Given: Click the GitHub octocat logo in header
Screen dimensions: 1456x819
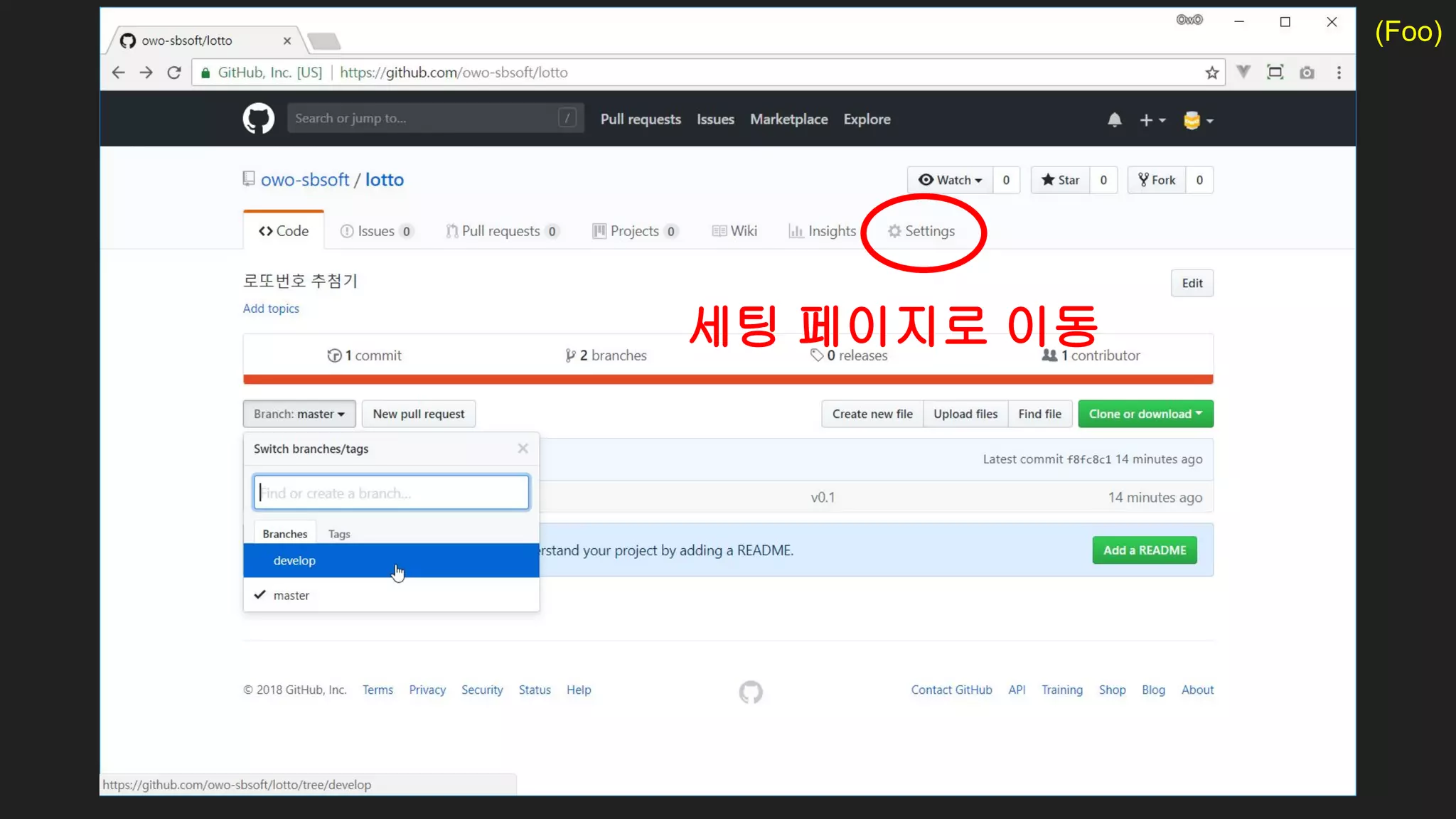Looking at the screenshot, I should pos(258,119).
